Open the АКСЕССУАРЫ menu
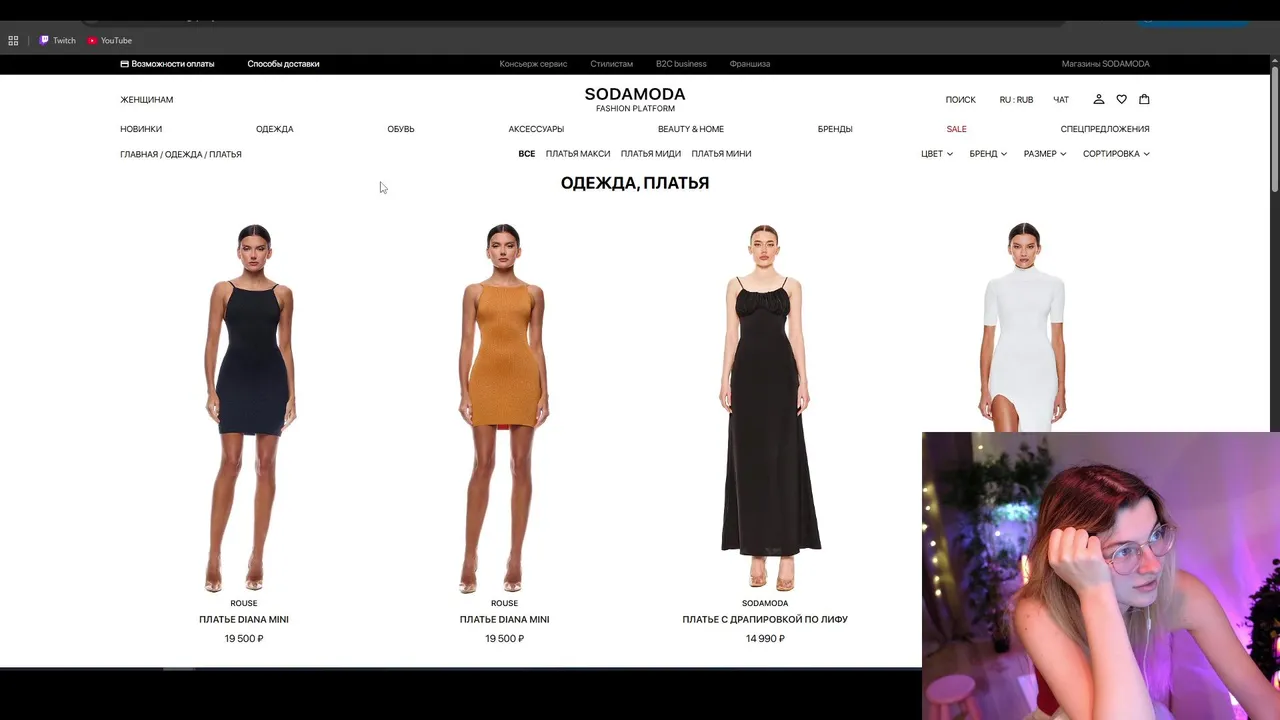1280x720 pixels. tap(536, 129)
